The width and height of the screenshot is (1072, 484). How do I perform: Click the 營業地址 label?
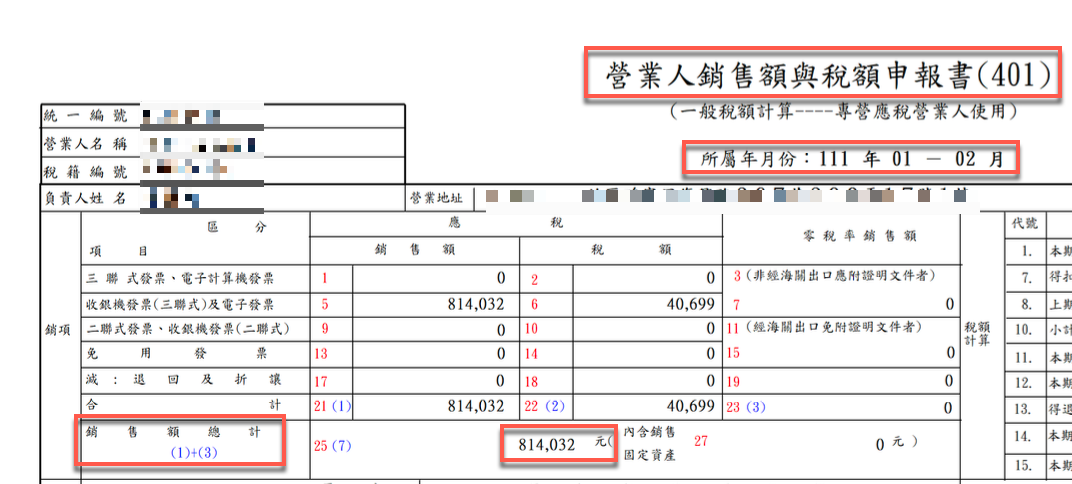[436, 198]
